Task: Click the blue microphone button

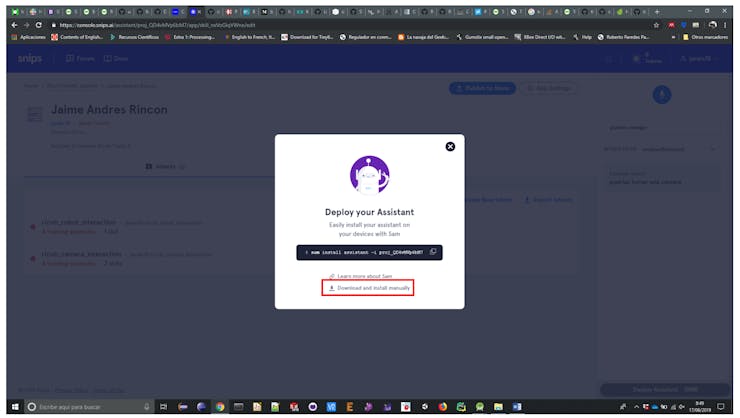Action: 662,95
